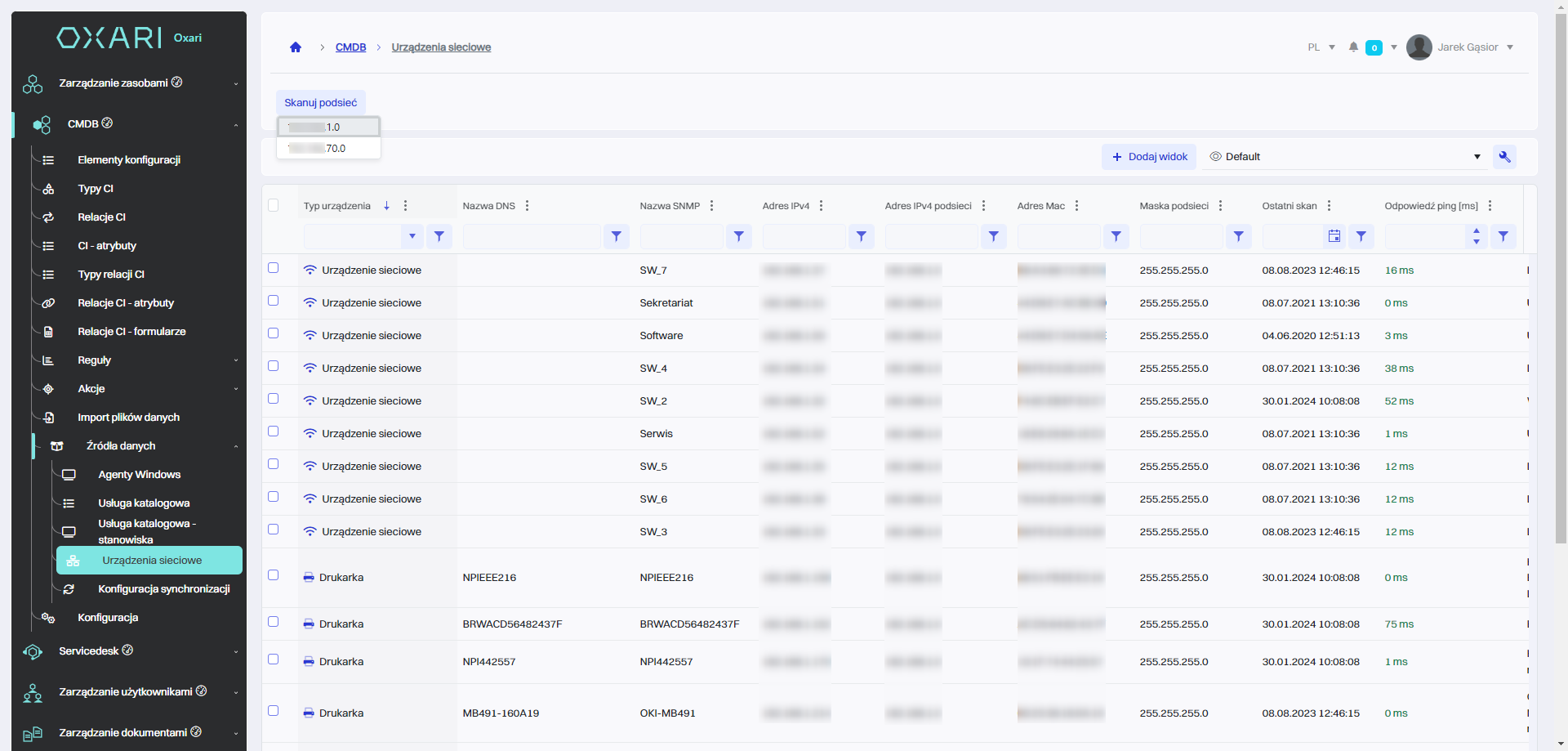Open column menu for Nazwa SNMP
The width and height of the screenshot is (1568, 751).
coord(711,206)
